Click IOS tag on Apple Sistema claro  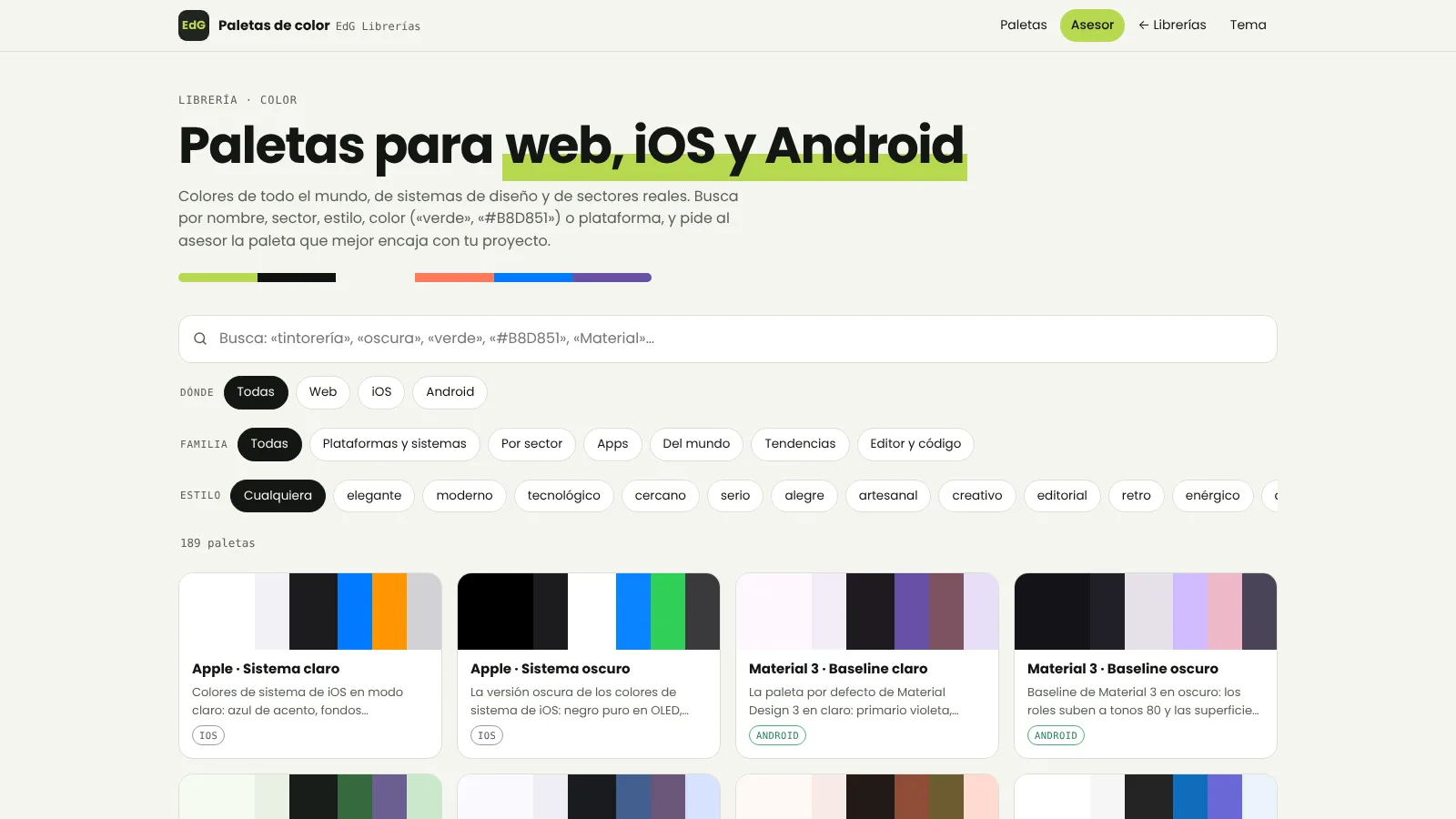click(208, 735)
